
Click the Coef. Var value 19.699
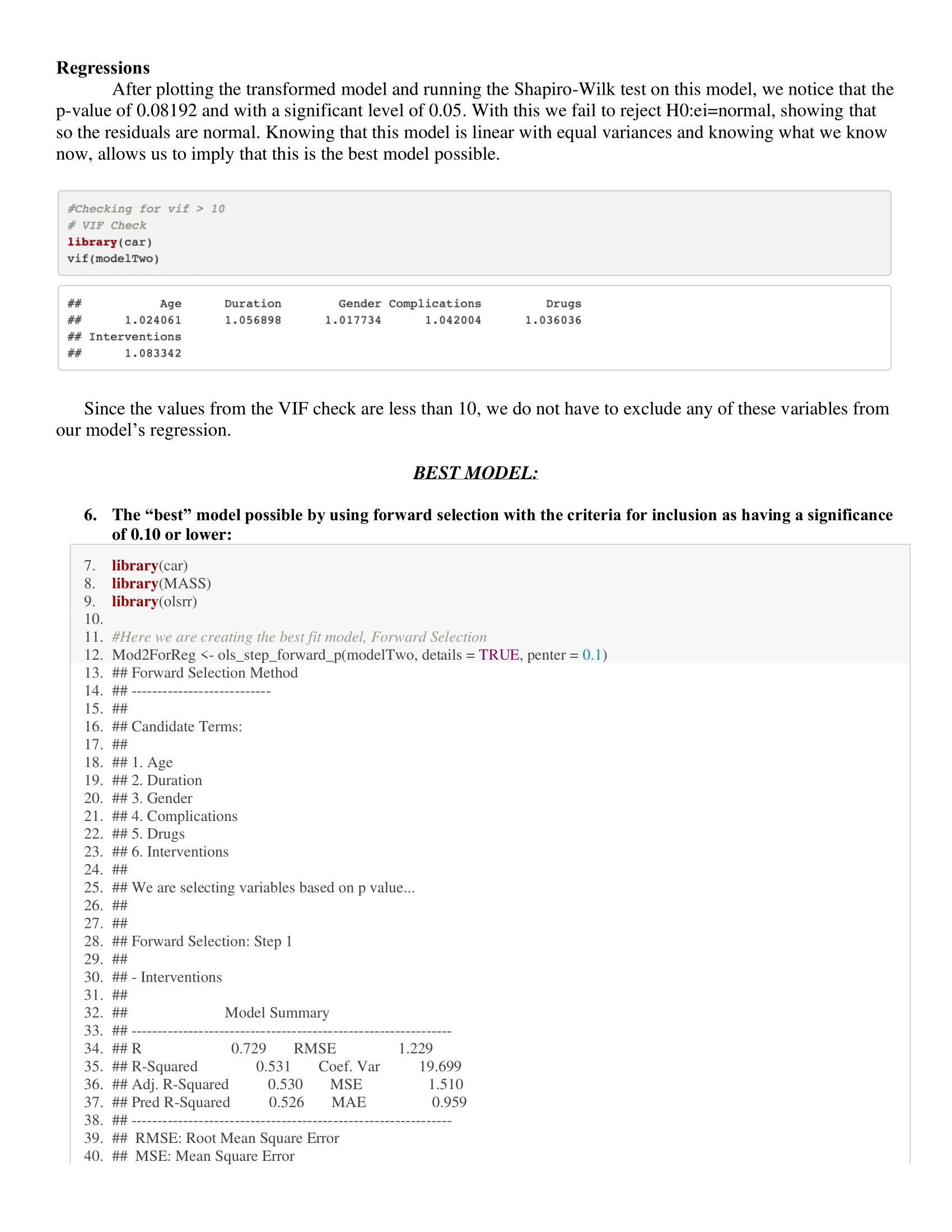(x=441, y=1067)
